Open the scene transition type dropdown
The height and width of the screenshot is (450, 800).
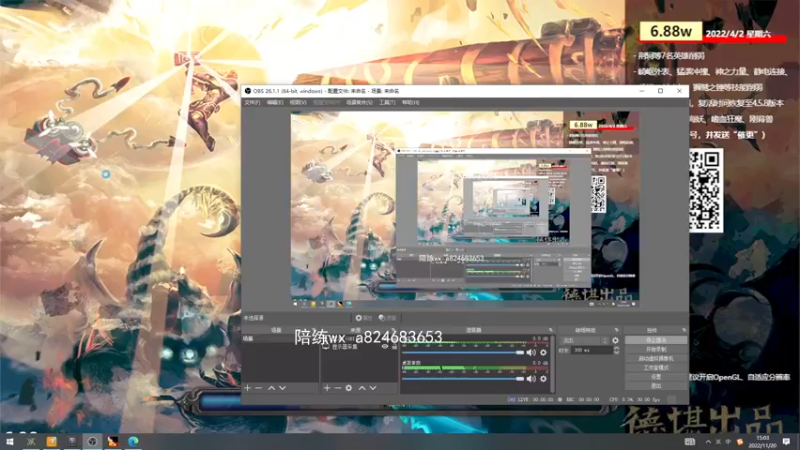[585, 340]
